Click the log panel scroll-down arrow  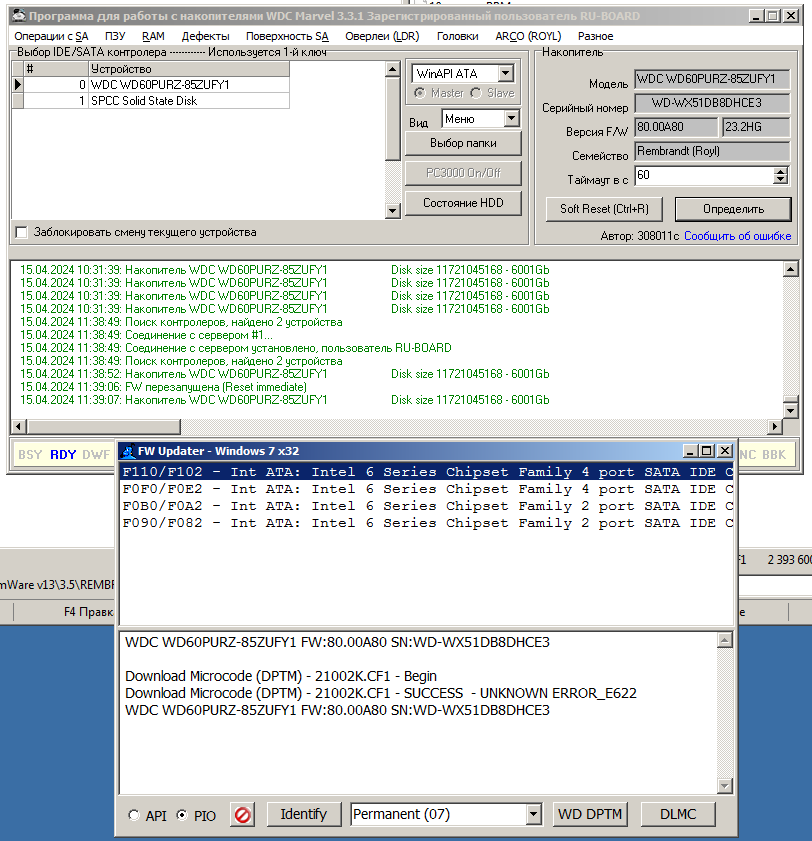791,411
